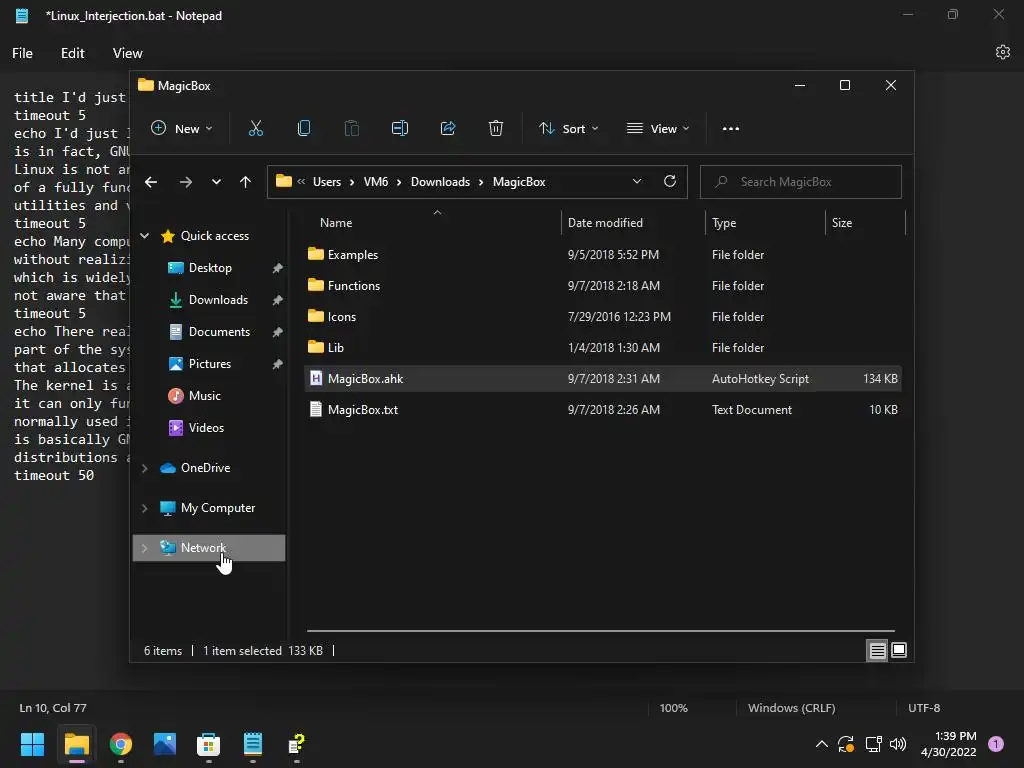1024x768 pixels.
Task: Open the View dropdown menu
Action: (x=658, y=129)
